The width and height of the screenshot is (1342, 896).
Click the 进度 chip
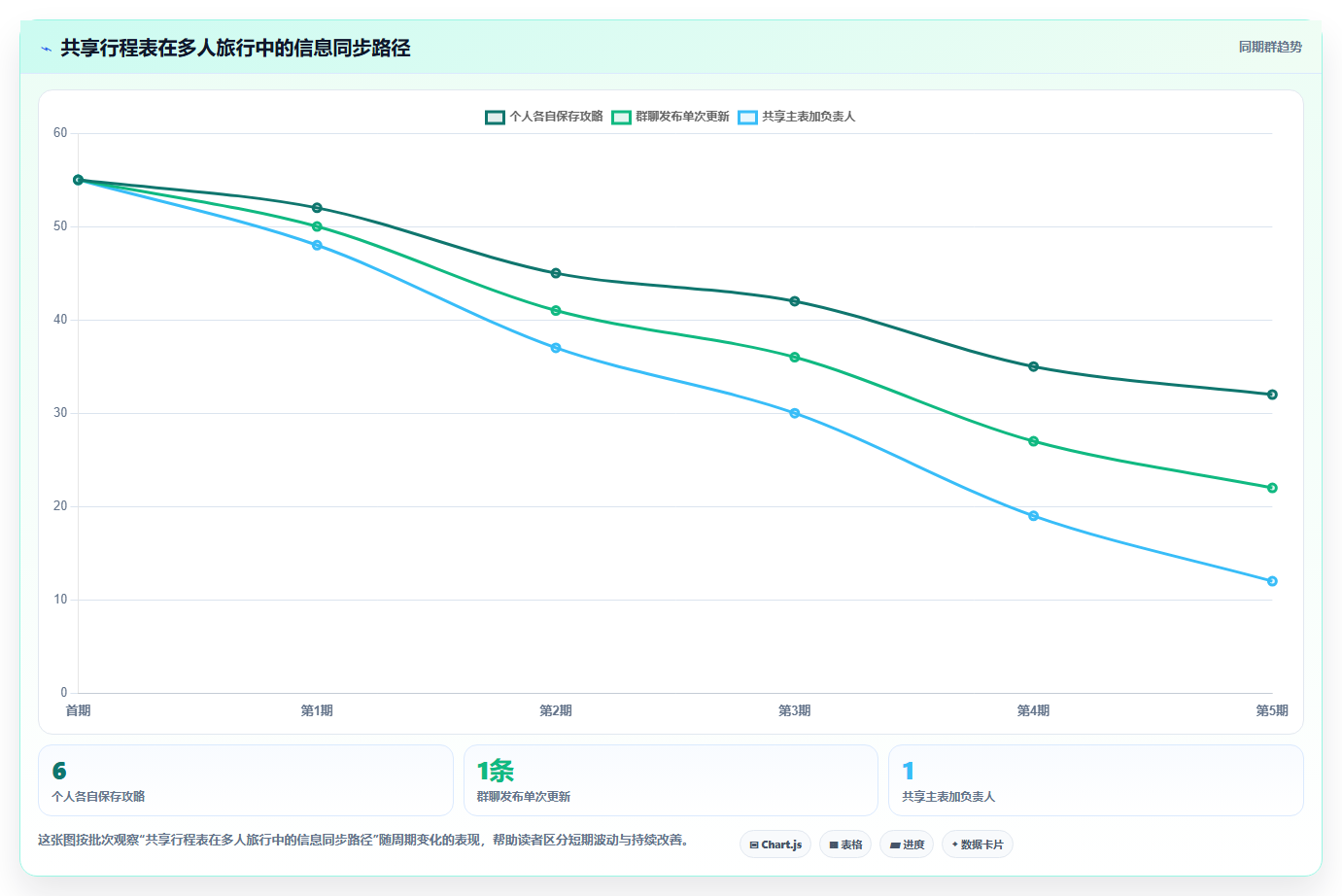(x=907, y=844)
